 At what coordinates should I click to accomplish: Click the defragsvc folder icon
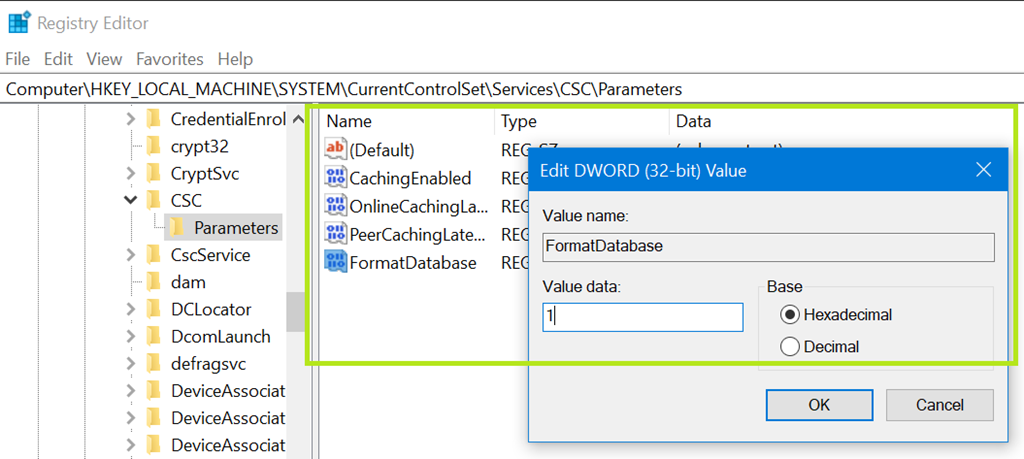tap(153, 364)
